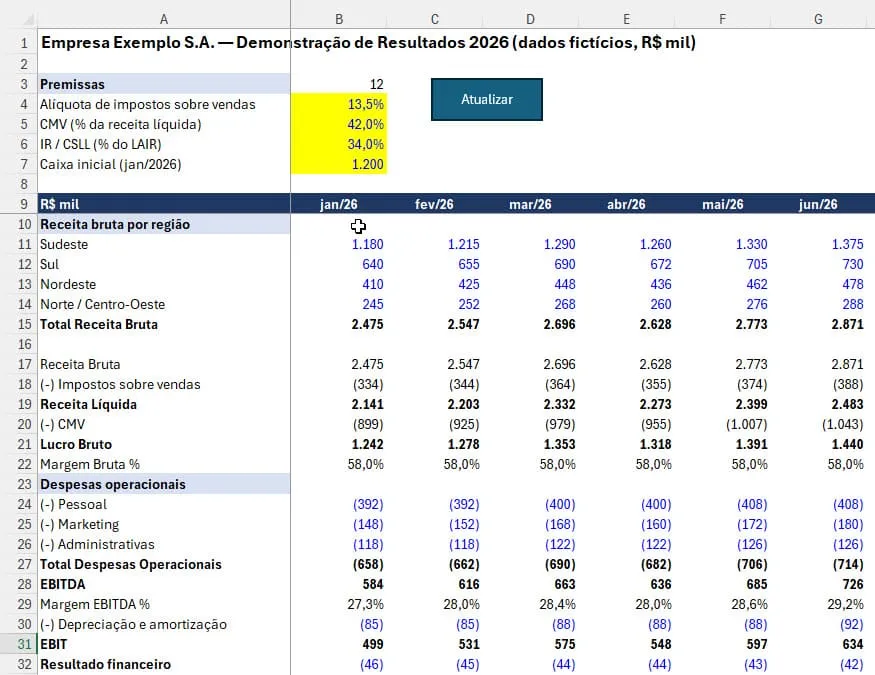The width and height of the screenshot is (875, 675).
Task: Click Total Despesas Operacionais value (714)
Action: (818, 565)
